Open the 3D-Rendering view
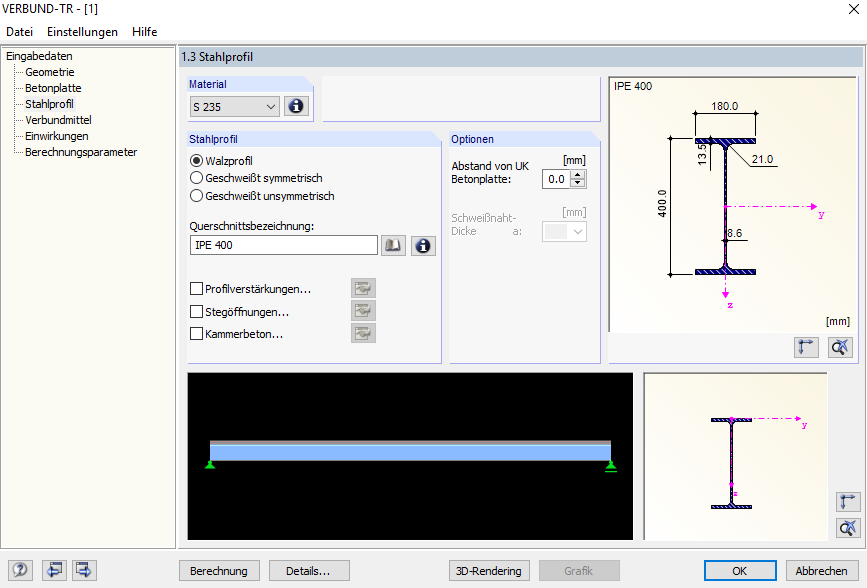Viewport: 867px width, 588px height. pyautogui.click(x=489, y=570)
